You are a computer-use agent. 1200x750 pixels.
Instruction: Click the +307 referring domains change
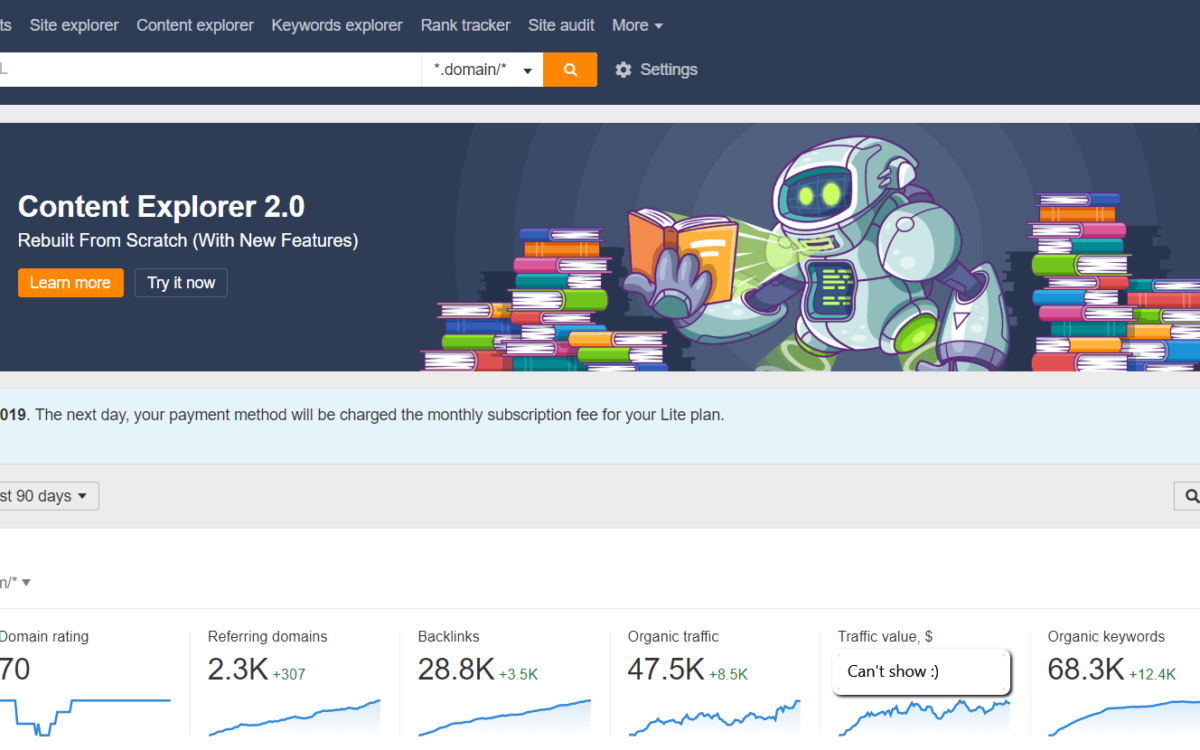[289, 674]
